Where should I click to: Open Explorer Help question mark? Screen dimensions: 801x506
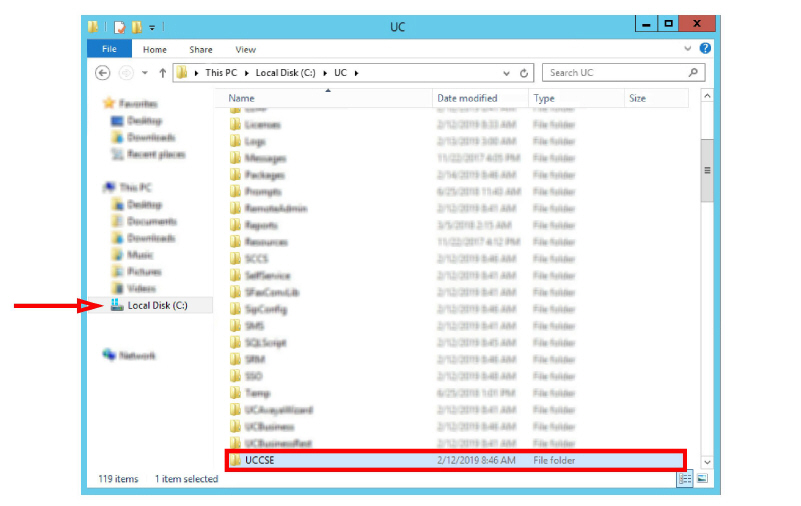[705, 48]
